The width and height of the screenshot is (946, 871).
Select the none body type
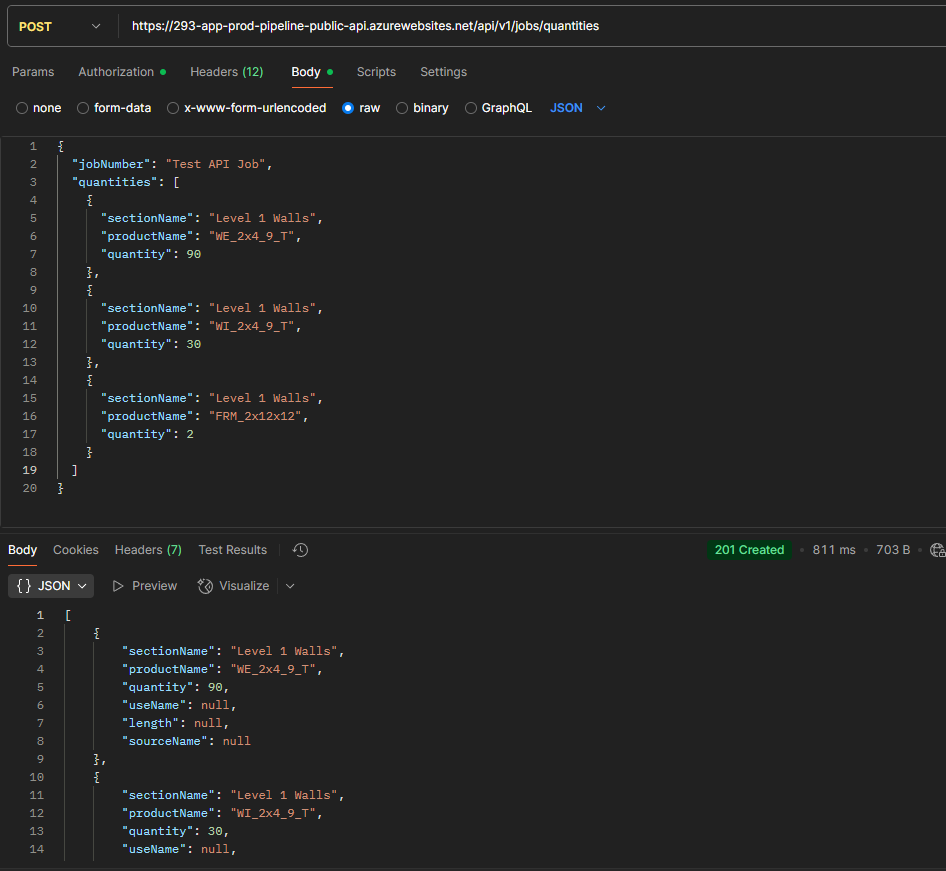(22, 108)
